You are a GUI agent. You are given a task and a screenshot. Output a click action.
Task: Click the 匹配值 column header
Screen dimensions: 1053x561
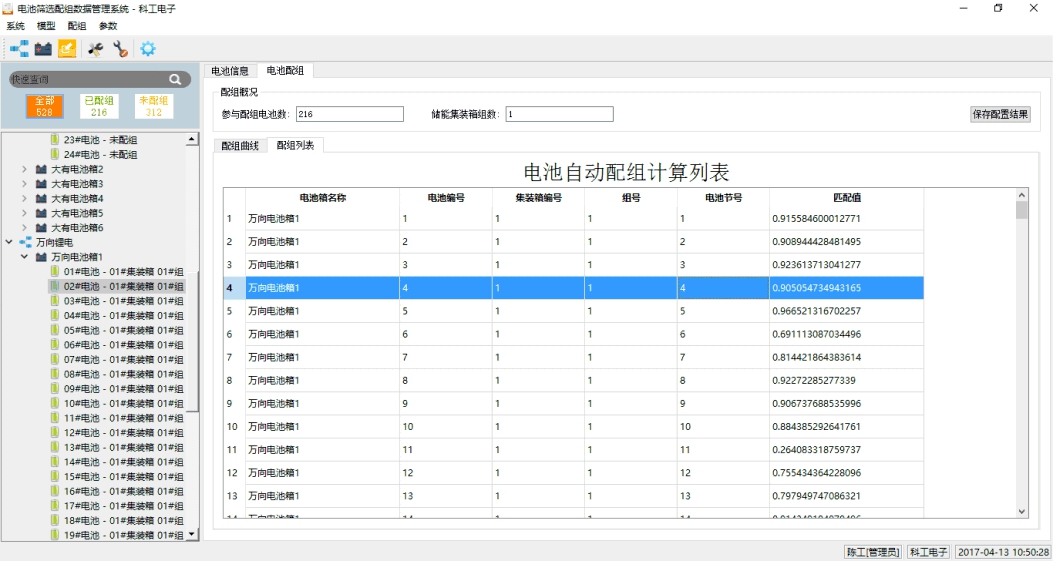click(847, 198)
